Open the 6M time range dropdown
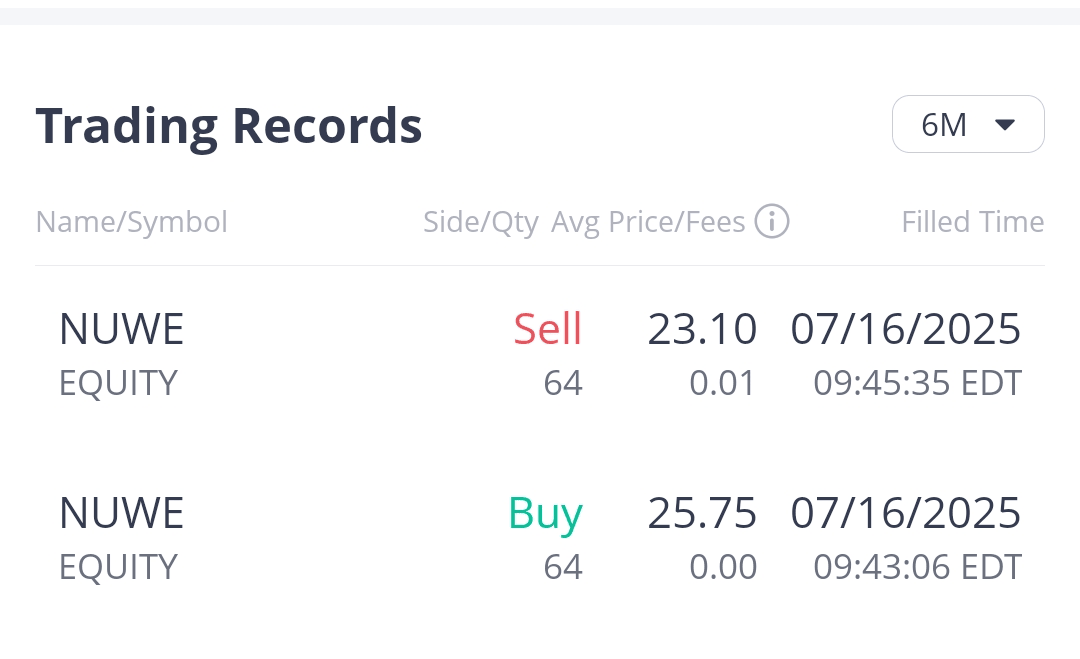Viewport: 1080px width, 659px height. [x=967, y=125]
